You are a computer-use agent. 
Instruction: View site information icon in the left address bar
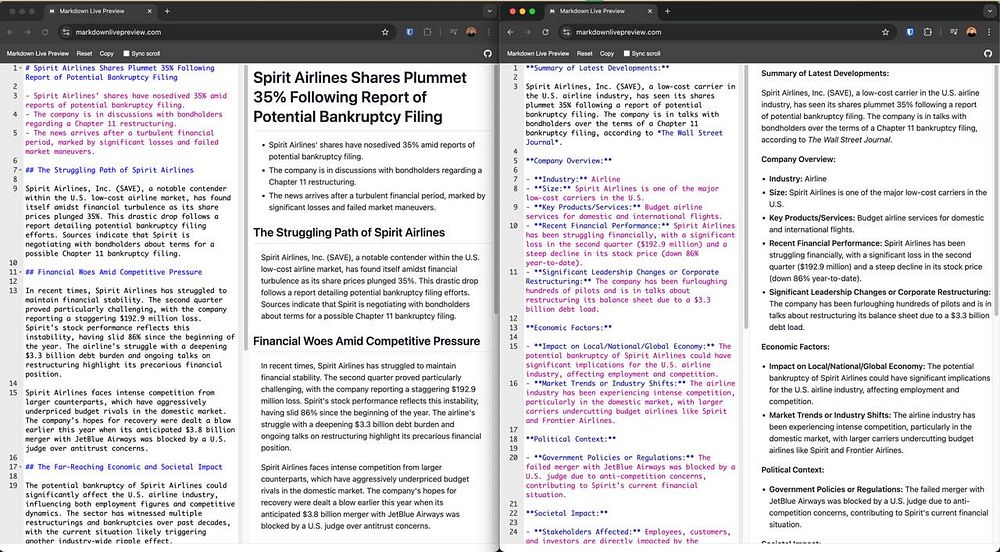click(65, 32)
